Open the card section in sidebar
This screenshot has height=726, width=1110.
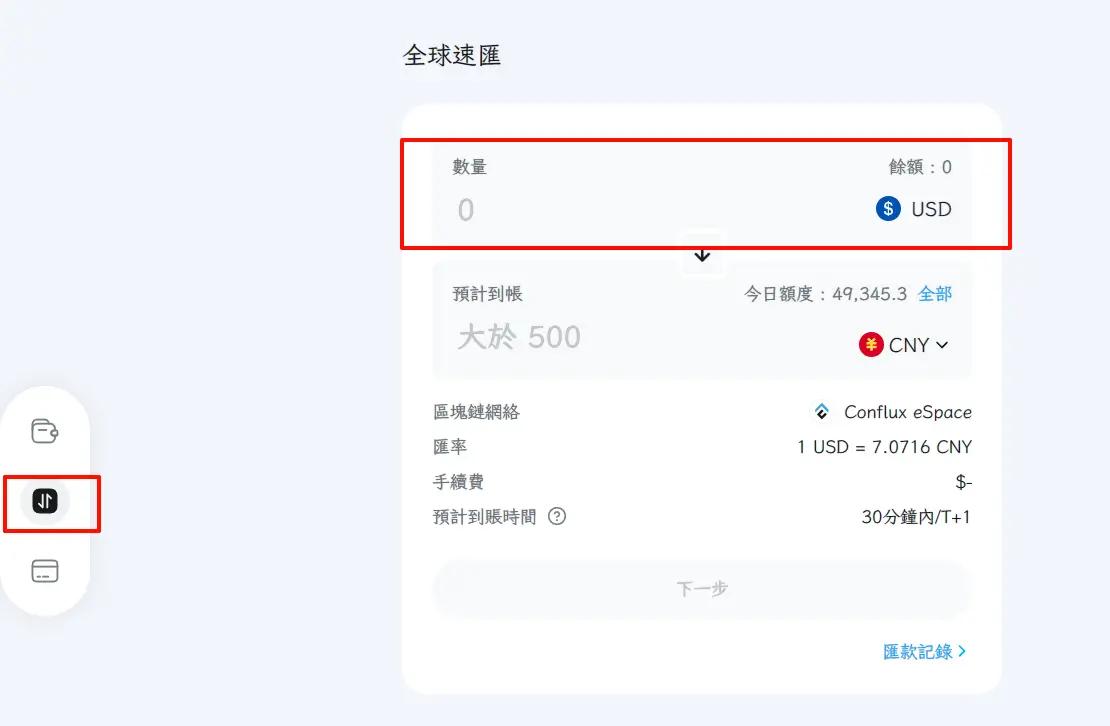(x=45, y=571)
